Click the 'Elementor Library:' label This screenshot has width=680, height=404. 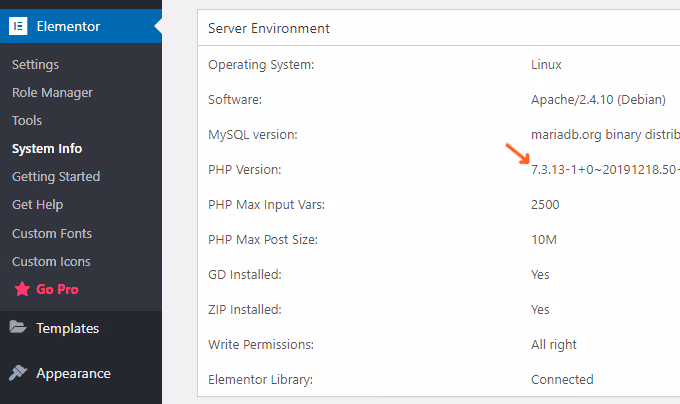(260, 379)
